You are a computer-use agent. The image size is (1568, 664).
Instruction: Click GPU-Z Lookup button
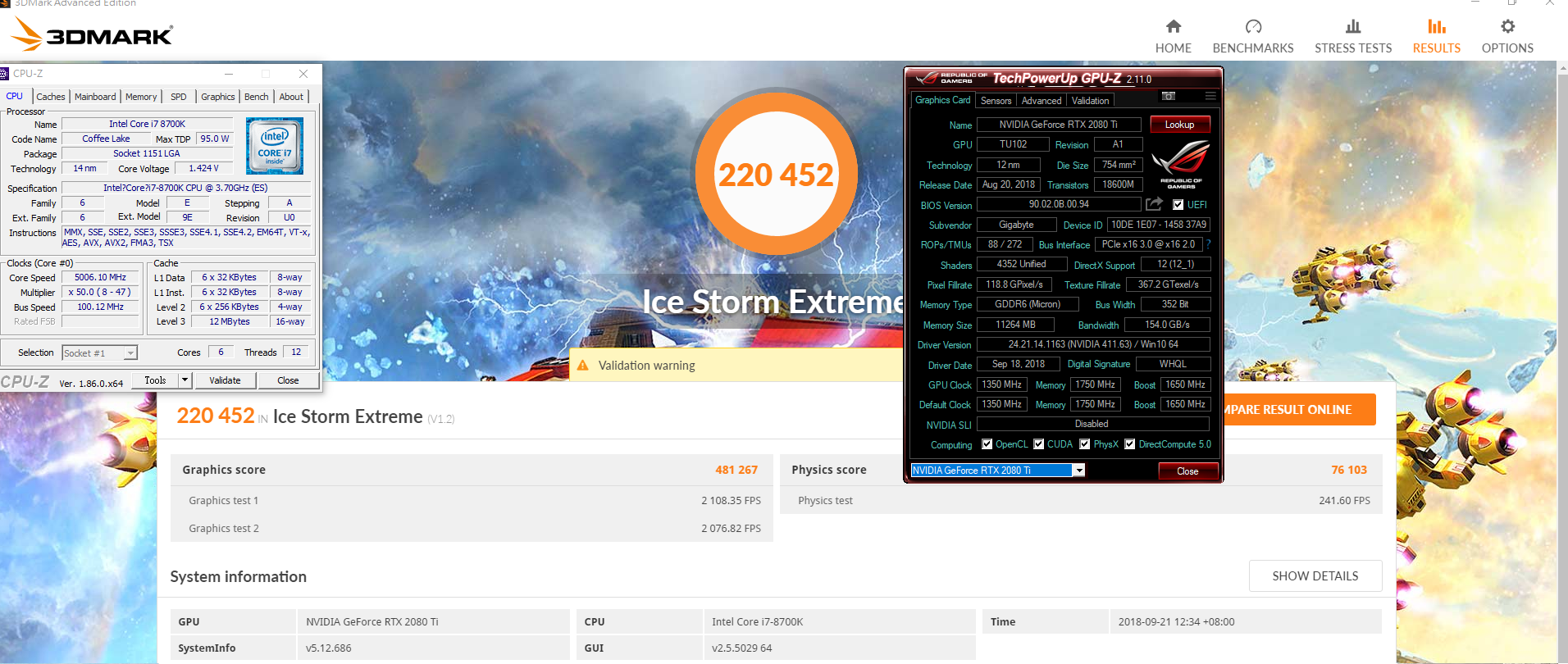tap(1179, 125)
